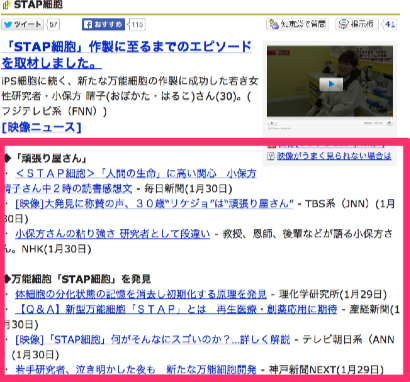Image resolution: width=410 pixels, height=382 pixels.
Task: Click the video player's rightmost control icon
Action: click(x=389, y=123)
